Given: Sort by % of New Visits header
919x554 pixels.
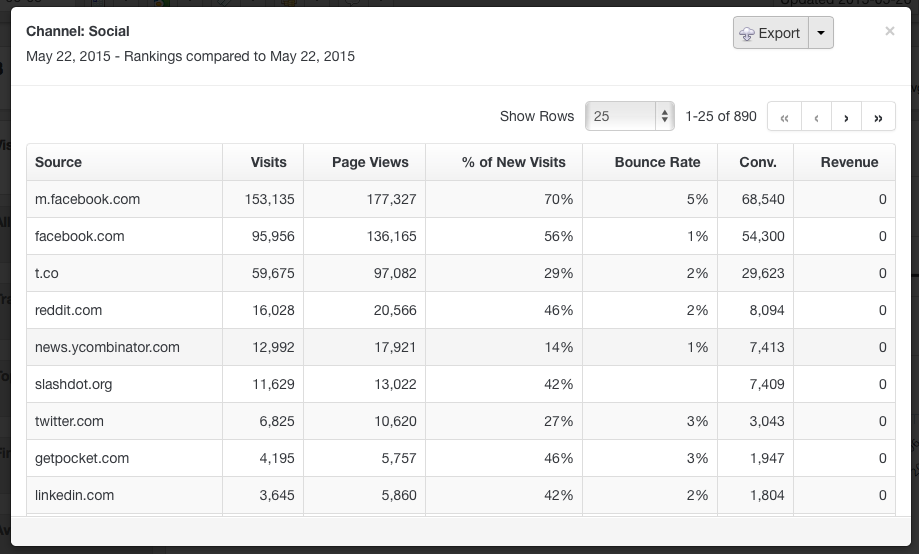Looking at the screenshot, I should coord(513,162).
